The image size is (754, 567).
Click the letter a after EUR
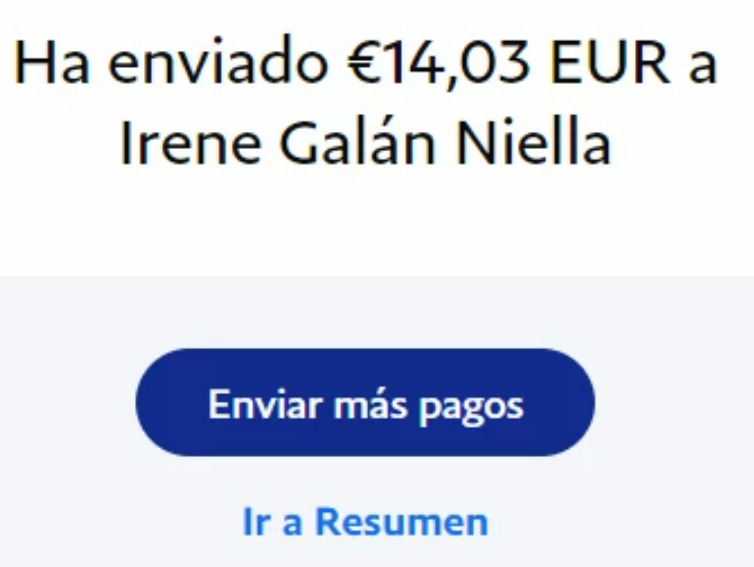[704, 69]
